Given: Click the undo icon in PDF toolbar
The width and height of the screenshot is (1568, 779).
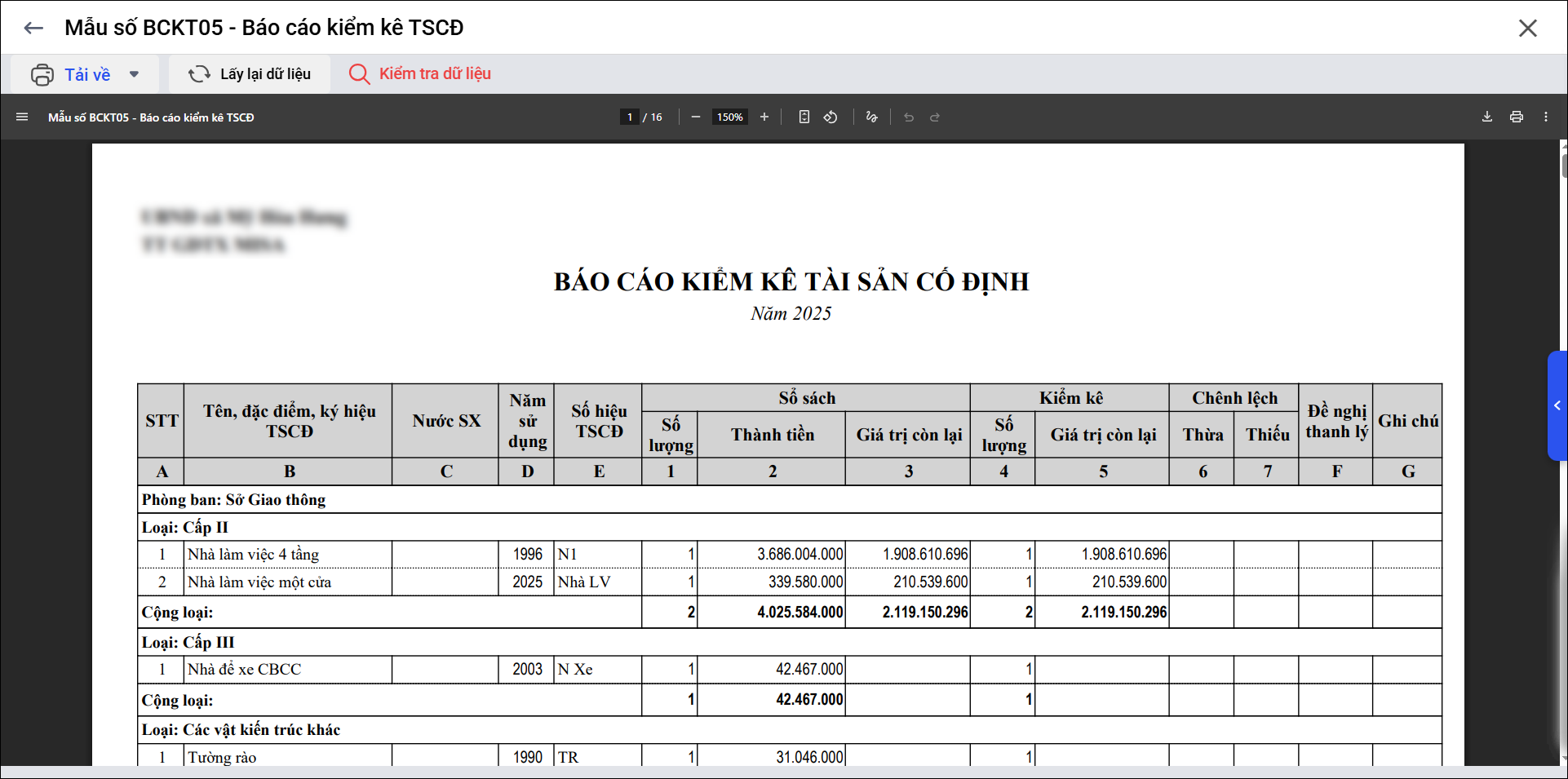Looking at the screenshot, I should pos(909,117).
